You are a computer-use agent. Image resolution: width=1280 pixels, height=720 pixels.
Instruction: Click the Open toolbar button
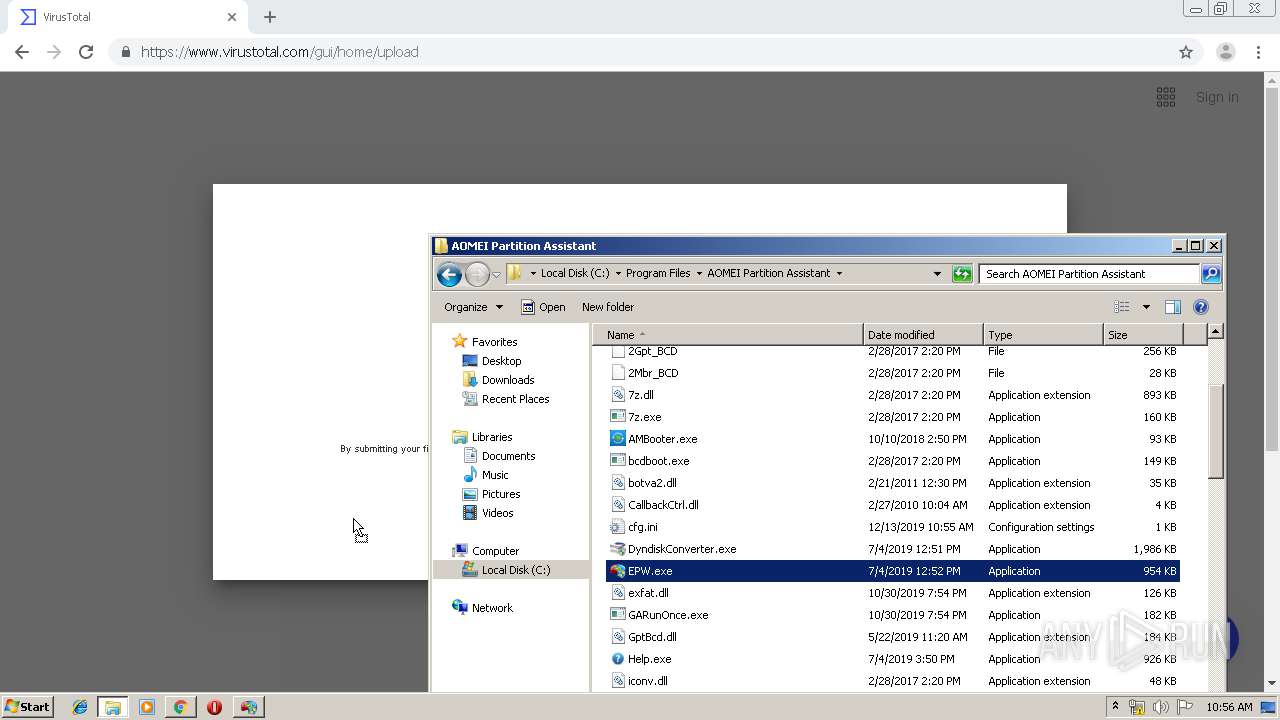point(543,307)
